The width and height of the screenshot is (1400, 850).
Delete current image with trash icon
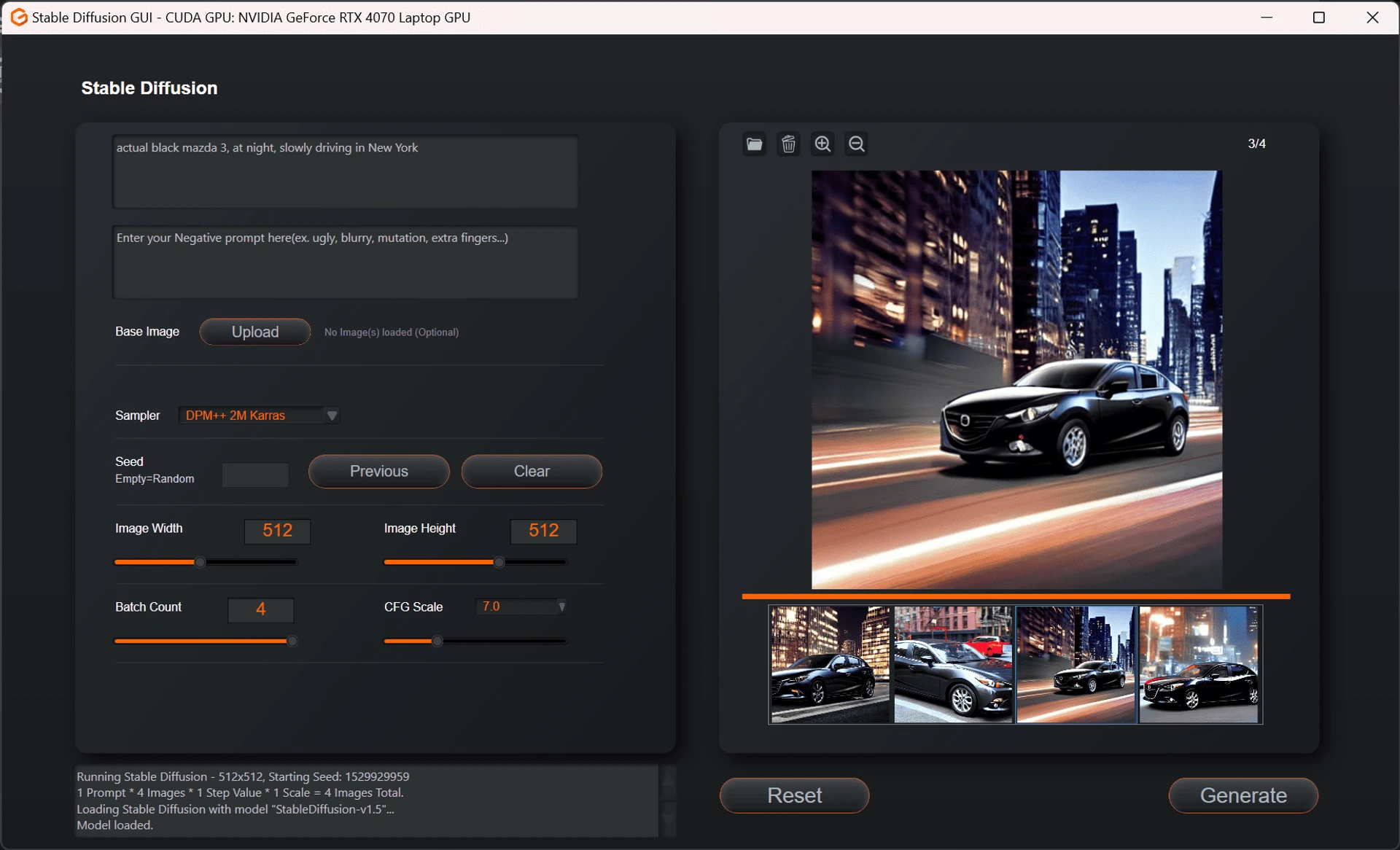point(788,144)
